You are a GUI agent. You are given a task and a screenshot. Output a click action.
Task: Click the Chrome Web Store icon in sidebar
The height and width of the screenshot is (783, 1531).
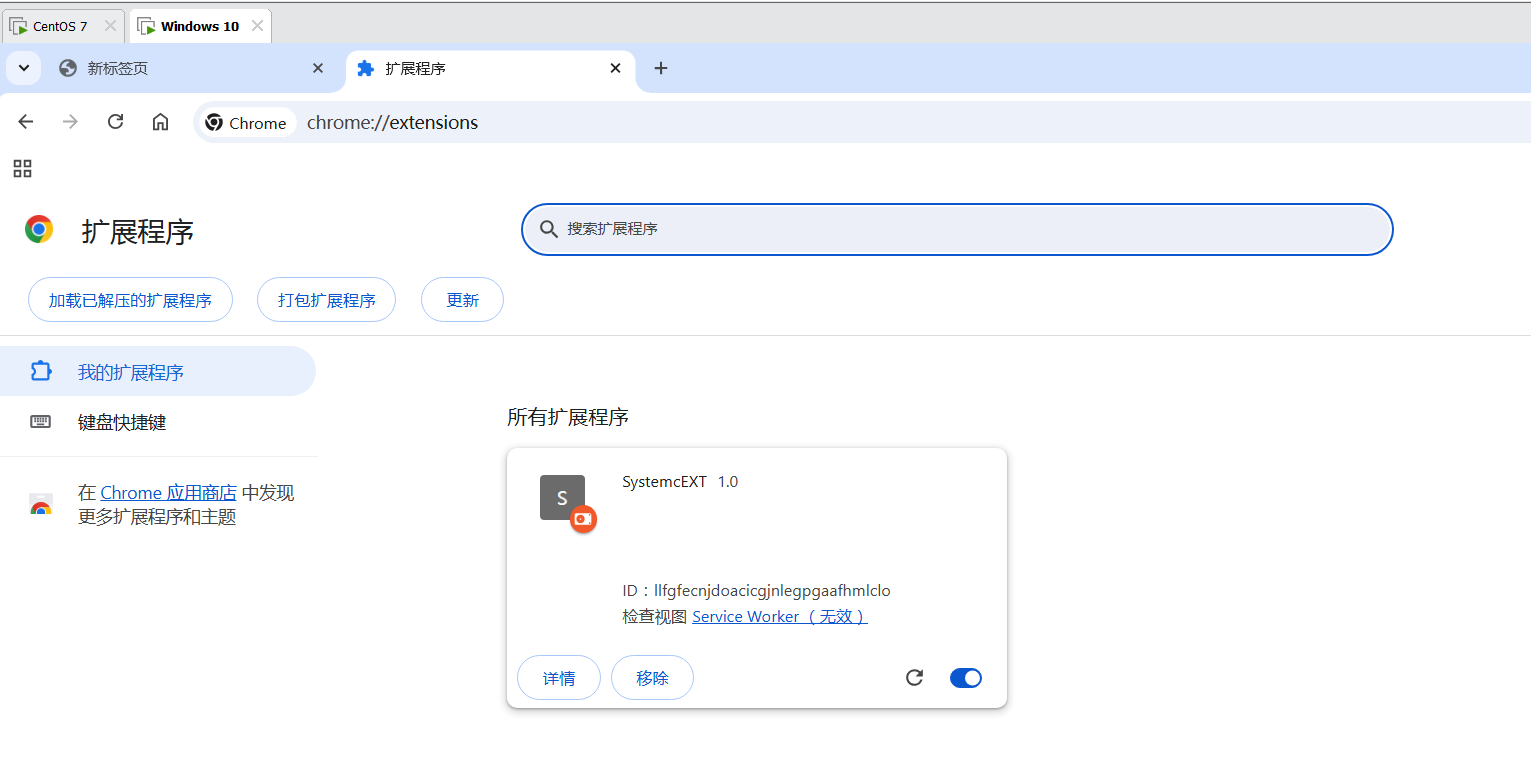(40, 505)
